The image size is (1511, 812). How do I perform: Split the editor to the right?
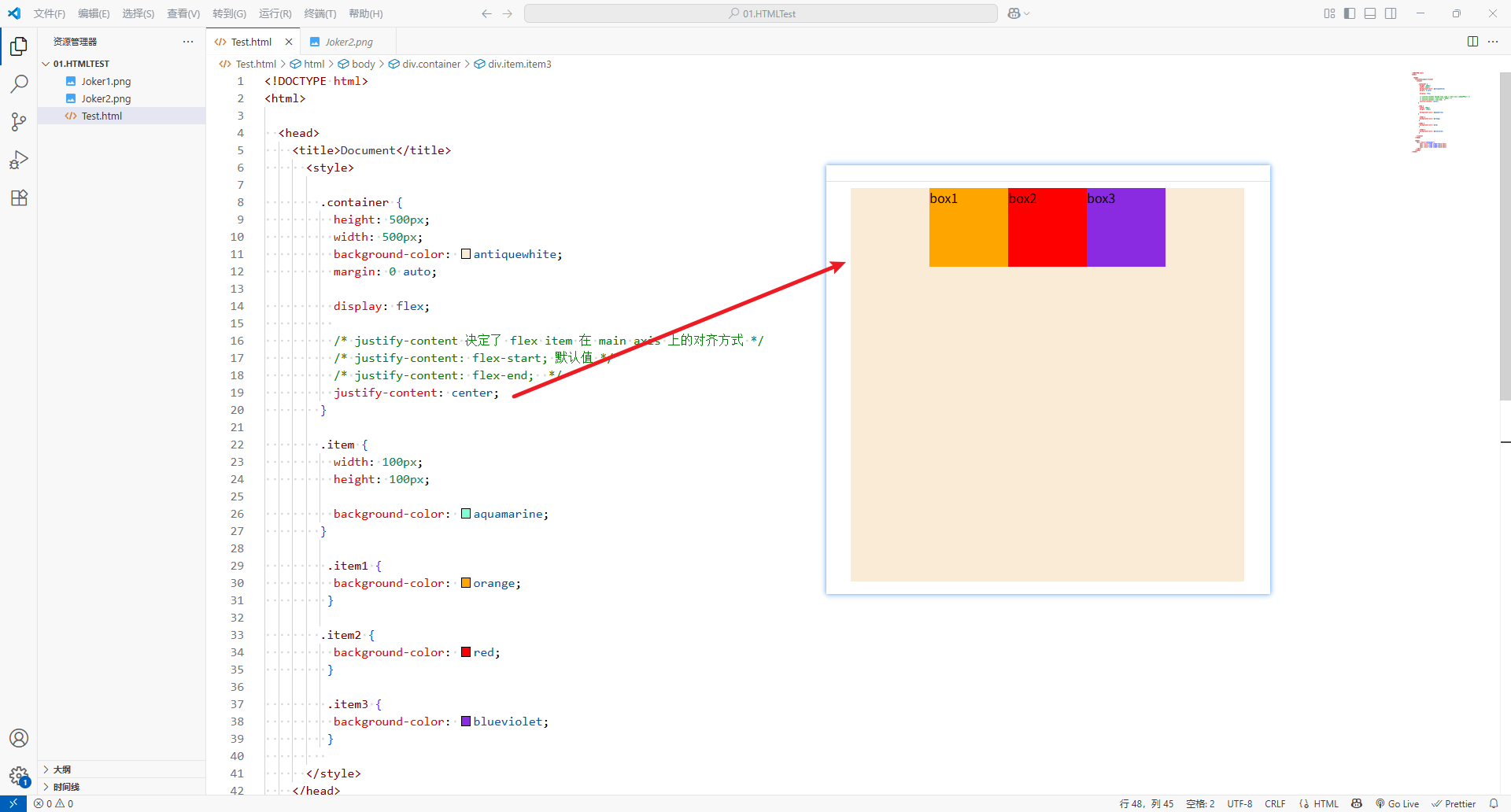pos(1472,42)
